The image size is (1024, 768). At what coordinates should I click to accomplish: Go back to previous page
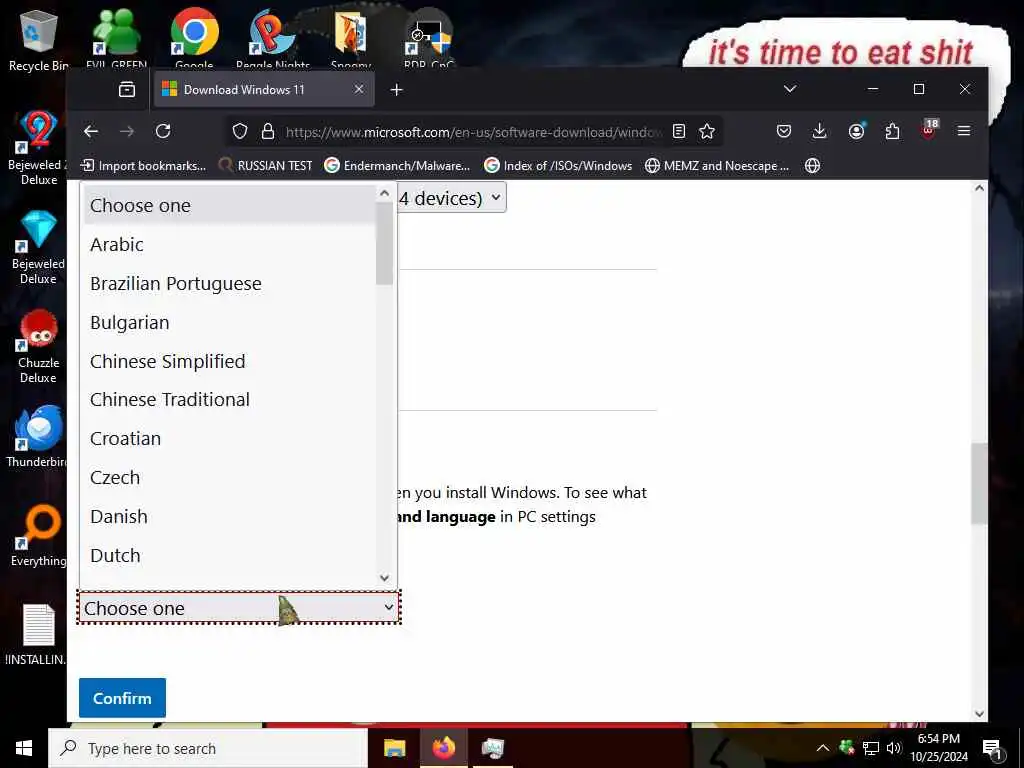point(91,131)
